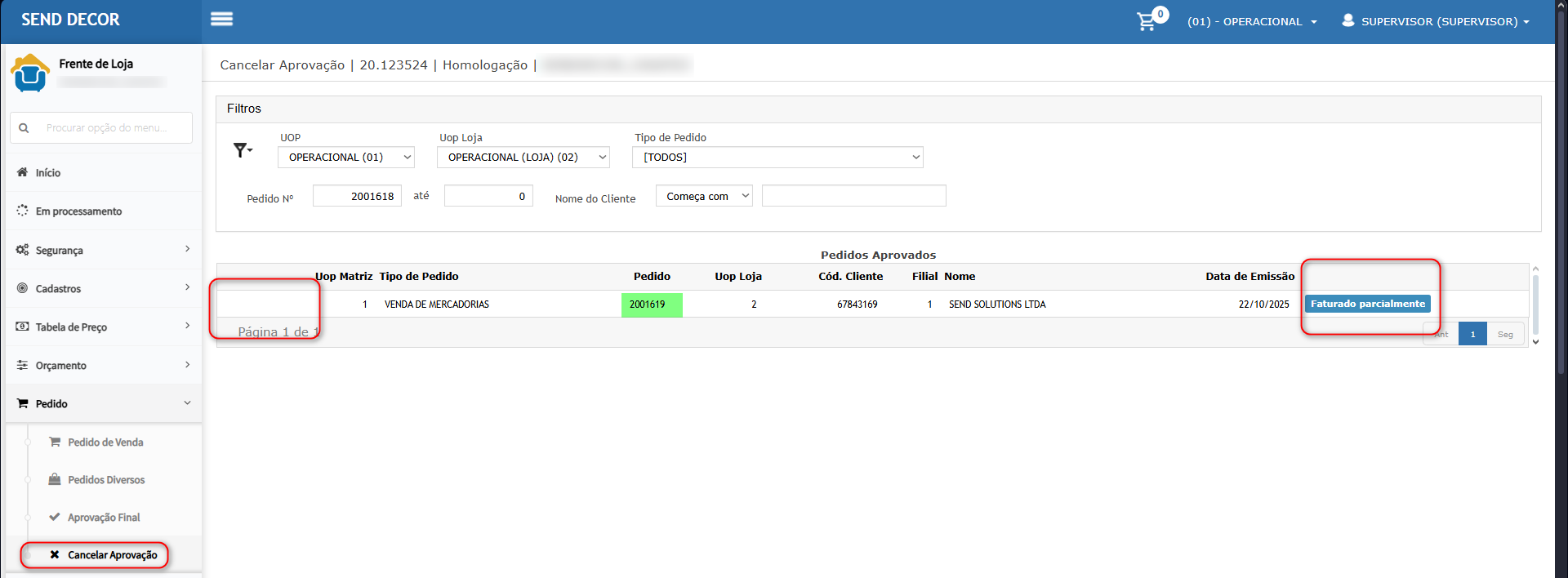Screen dimensions: 1568x578
Task: Click the supervisor user icon
Action: click(1347, 20)
